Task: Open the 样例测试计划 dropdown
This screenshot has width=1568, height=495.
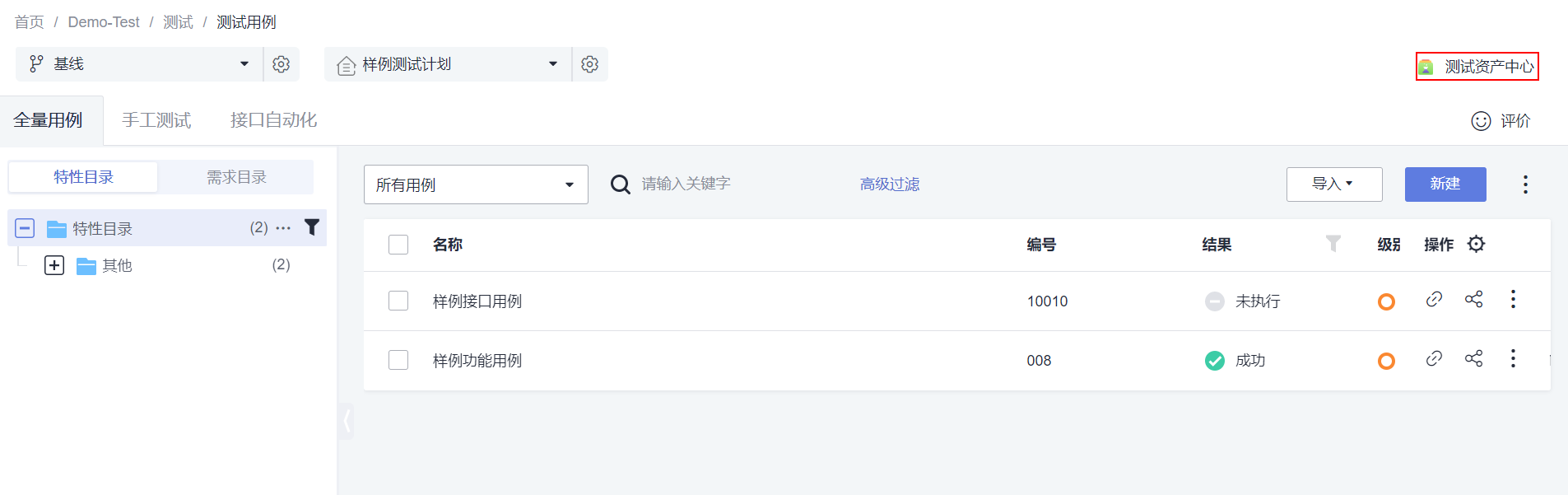Action: (x=448, y=64)
